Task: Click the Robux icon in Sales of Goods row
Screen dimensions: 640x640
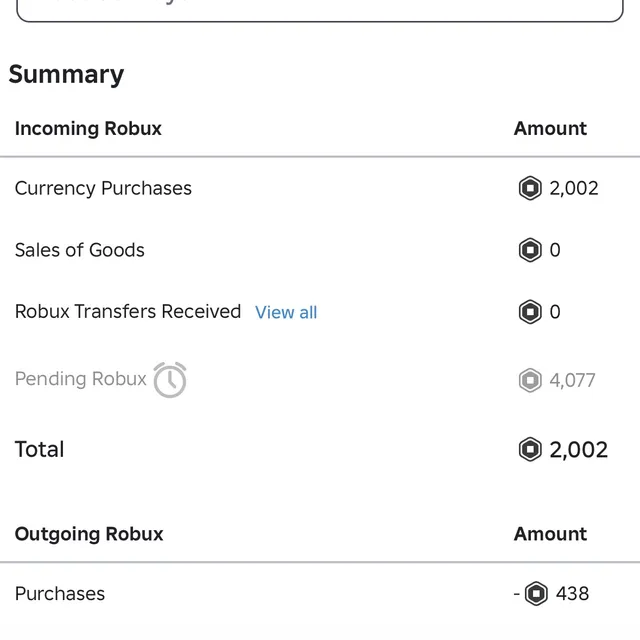Action: click(530, 250)
